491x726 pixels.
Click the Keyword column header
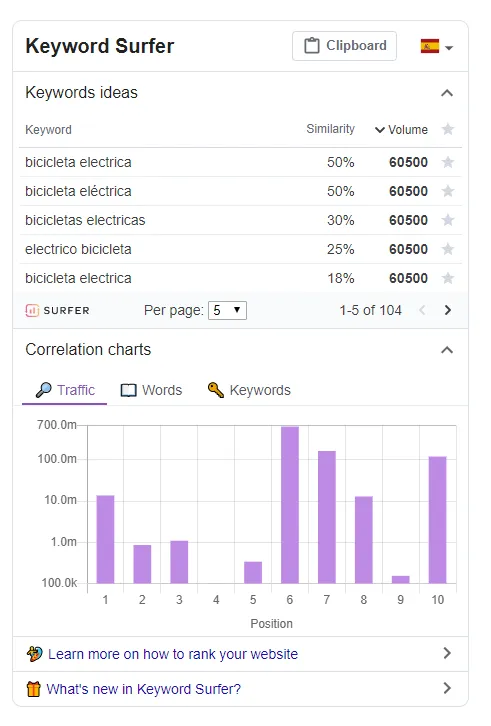[48, 130]
